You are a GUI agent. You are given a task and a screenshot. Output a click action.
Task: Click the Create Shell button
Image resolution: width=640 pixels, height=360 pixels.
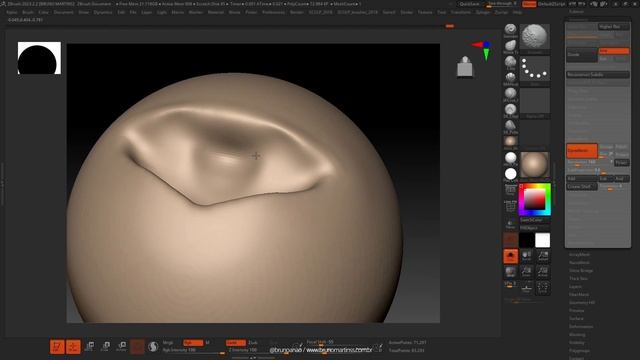click(582, 187)
